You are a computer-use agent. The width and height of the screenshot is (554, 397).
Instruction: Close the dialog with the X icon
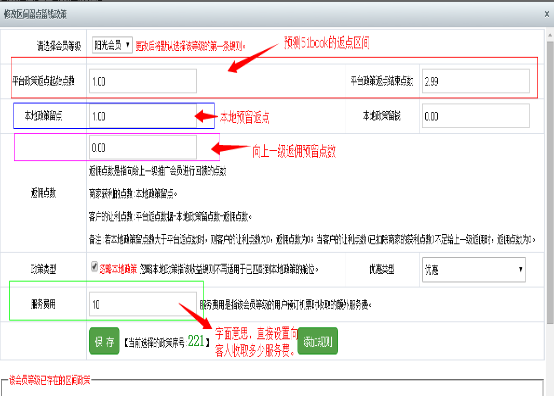pyautogui.click(x=547, y=14)
